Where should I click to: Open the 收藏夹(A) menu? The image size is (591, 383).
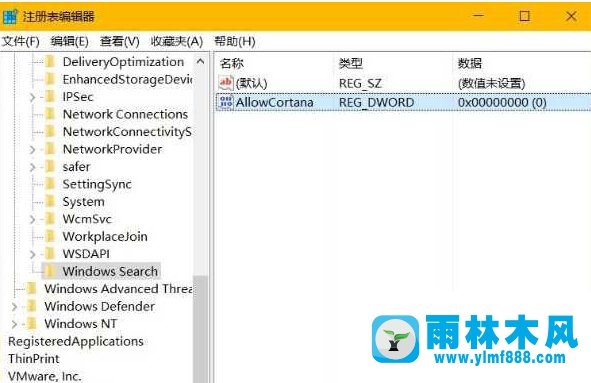(177, 41)
